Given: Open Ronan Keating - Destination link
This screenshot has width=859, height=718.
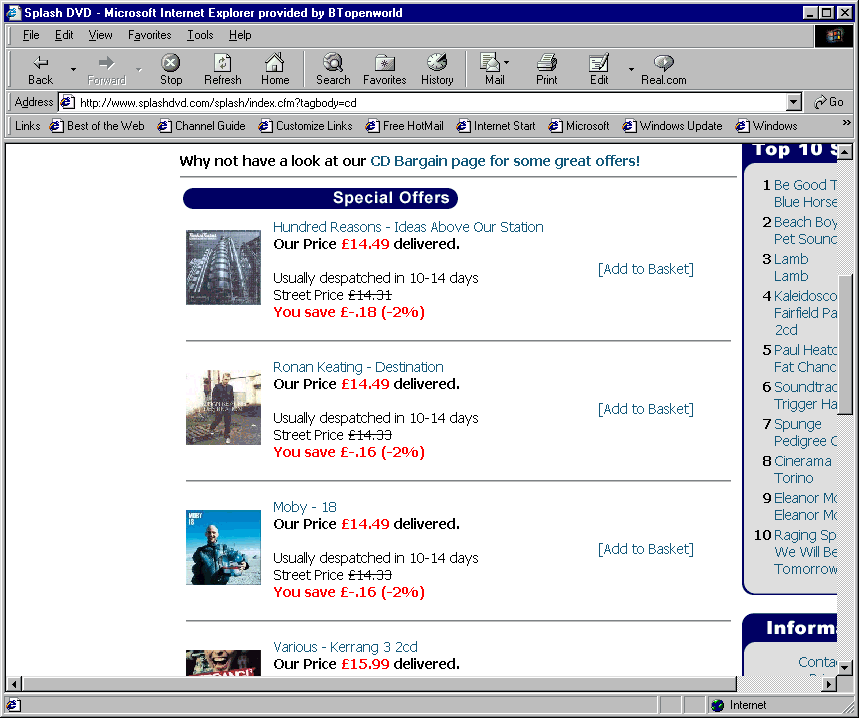Looking at the screenshot, I should 358,367.
